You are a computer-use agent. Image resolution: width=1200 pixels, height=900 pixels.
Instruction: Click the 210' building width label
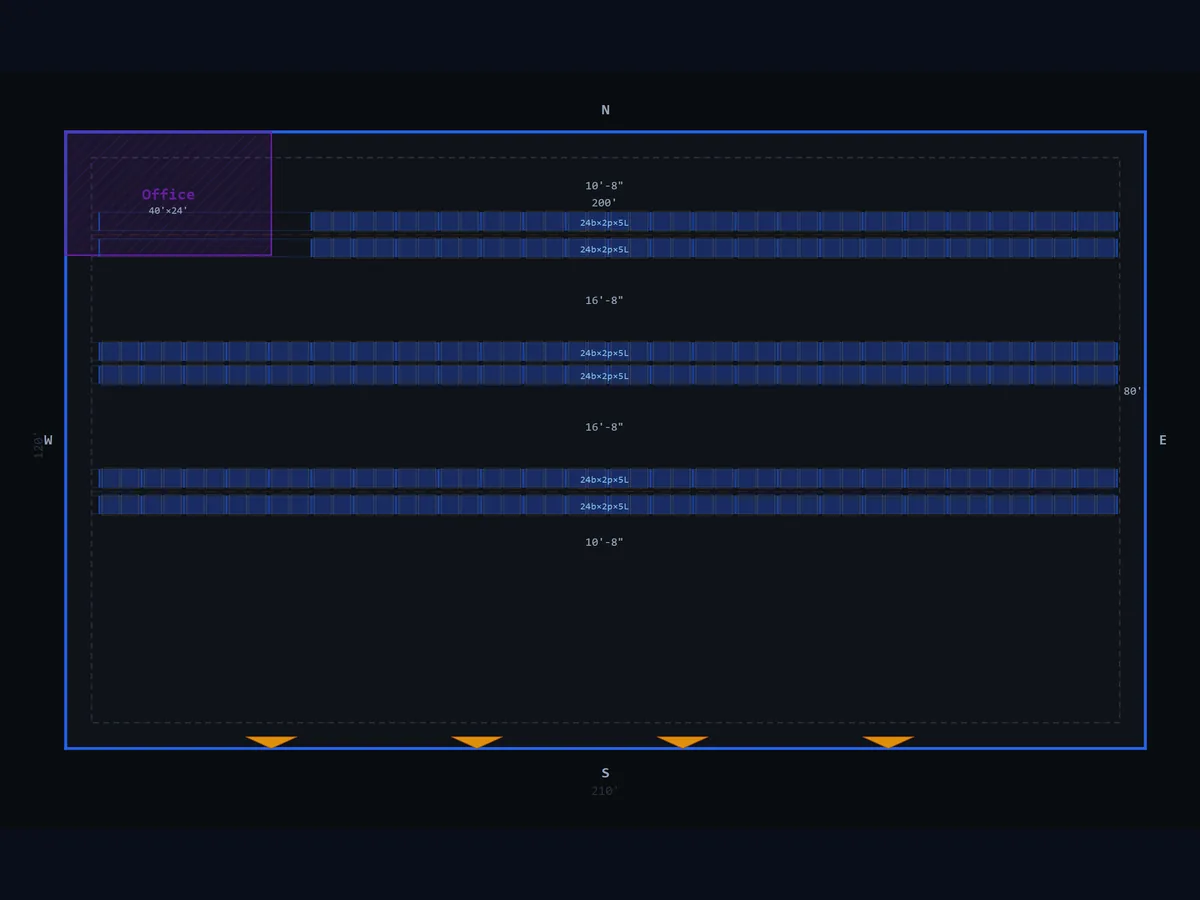point(604,791)
